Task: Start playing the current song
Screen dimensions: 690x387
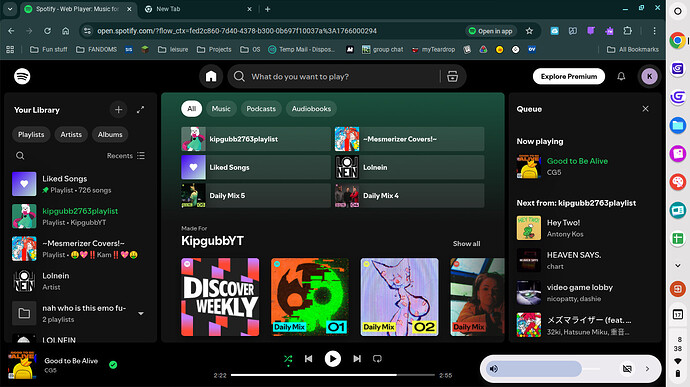Action: [x=333, y=359]
